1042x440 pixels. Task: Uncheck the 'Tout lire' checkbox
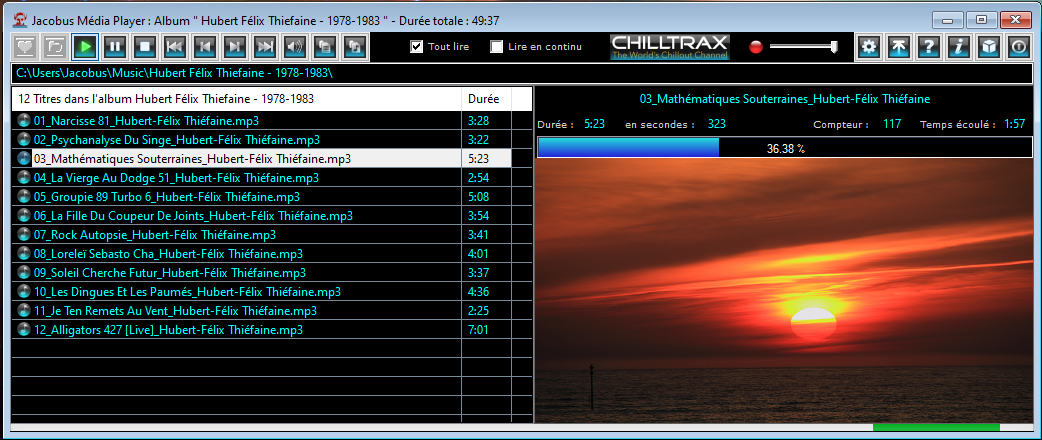click(417, 47)
